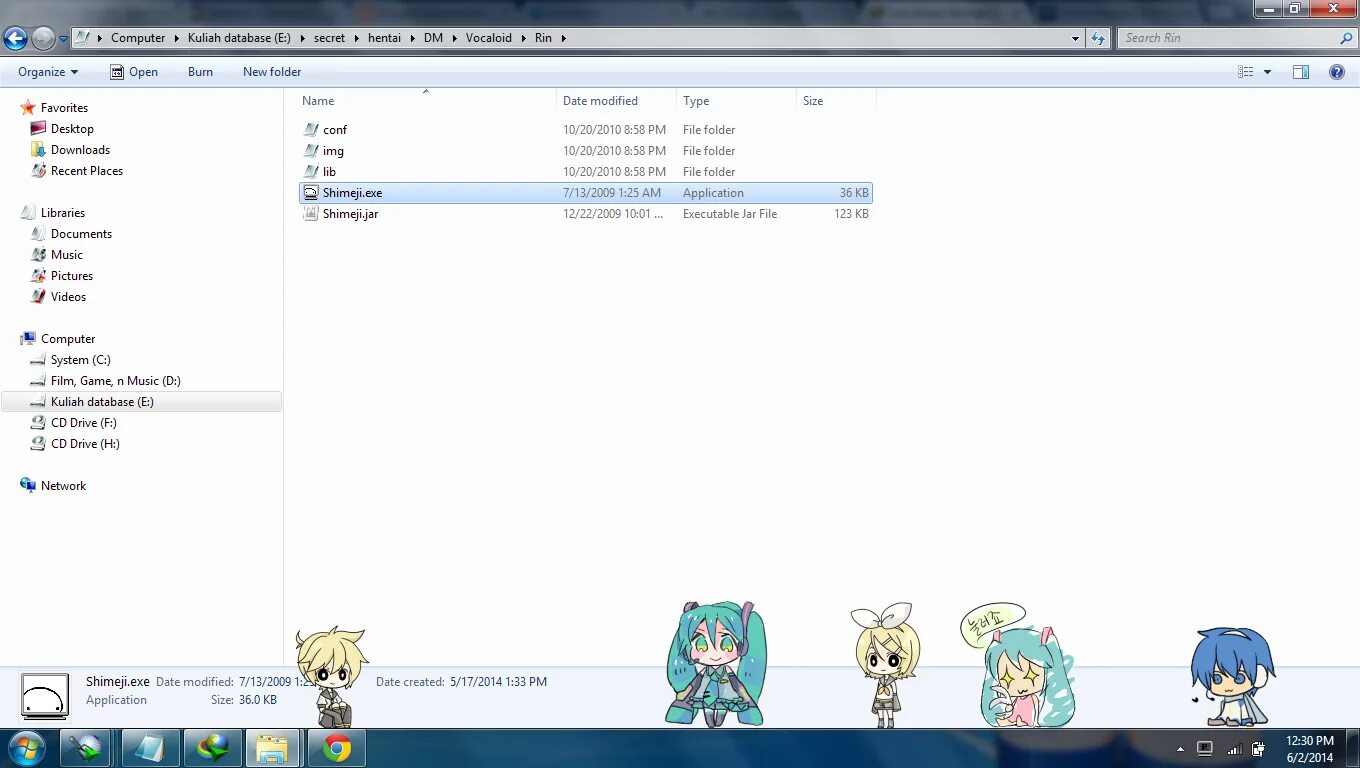Select the lib folder icon

coord(311,172)
